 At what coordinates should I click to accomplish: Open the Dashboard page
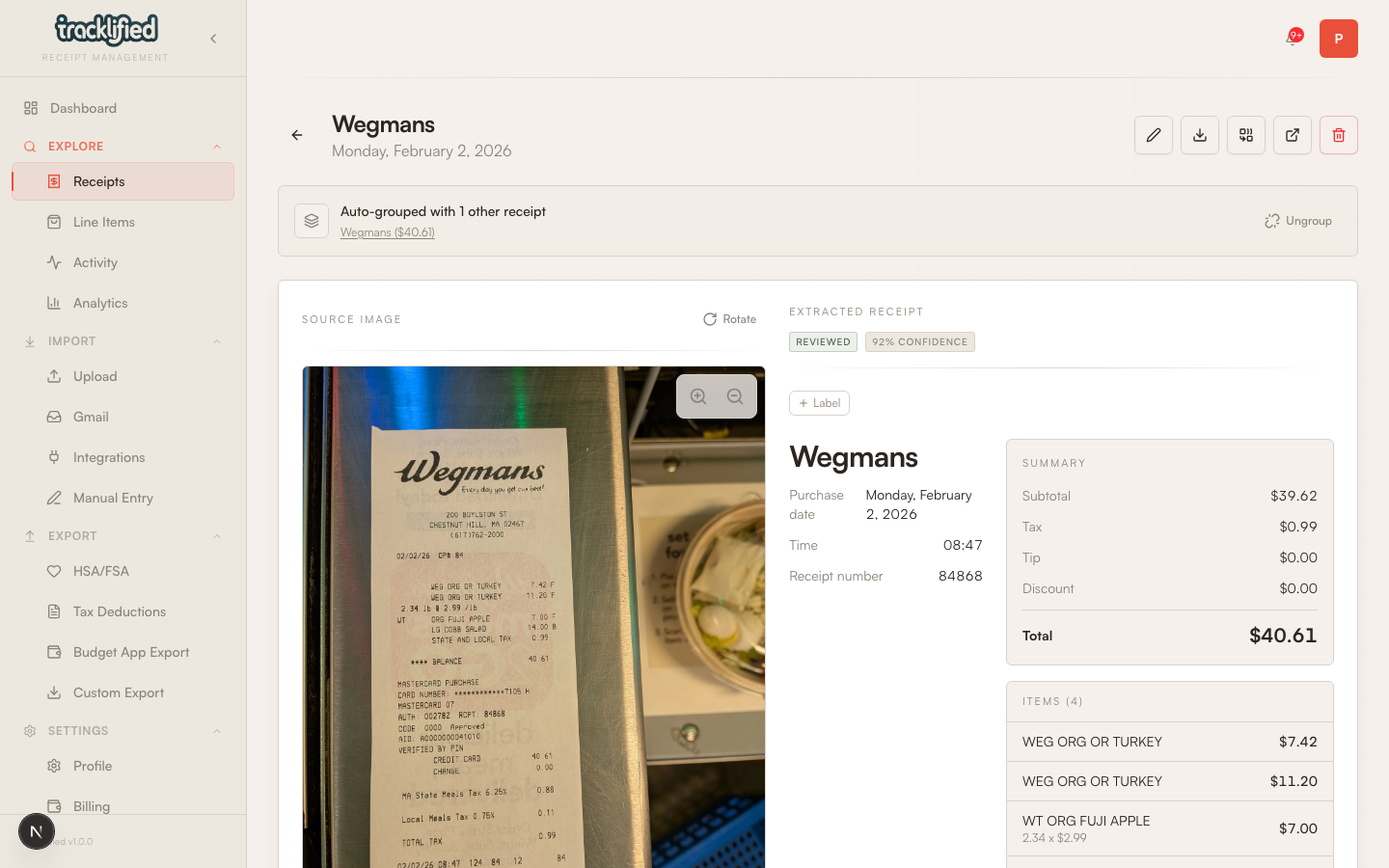tap(123, 108)
